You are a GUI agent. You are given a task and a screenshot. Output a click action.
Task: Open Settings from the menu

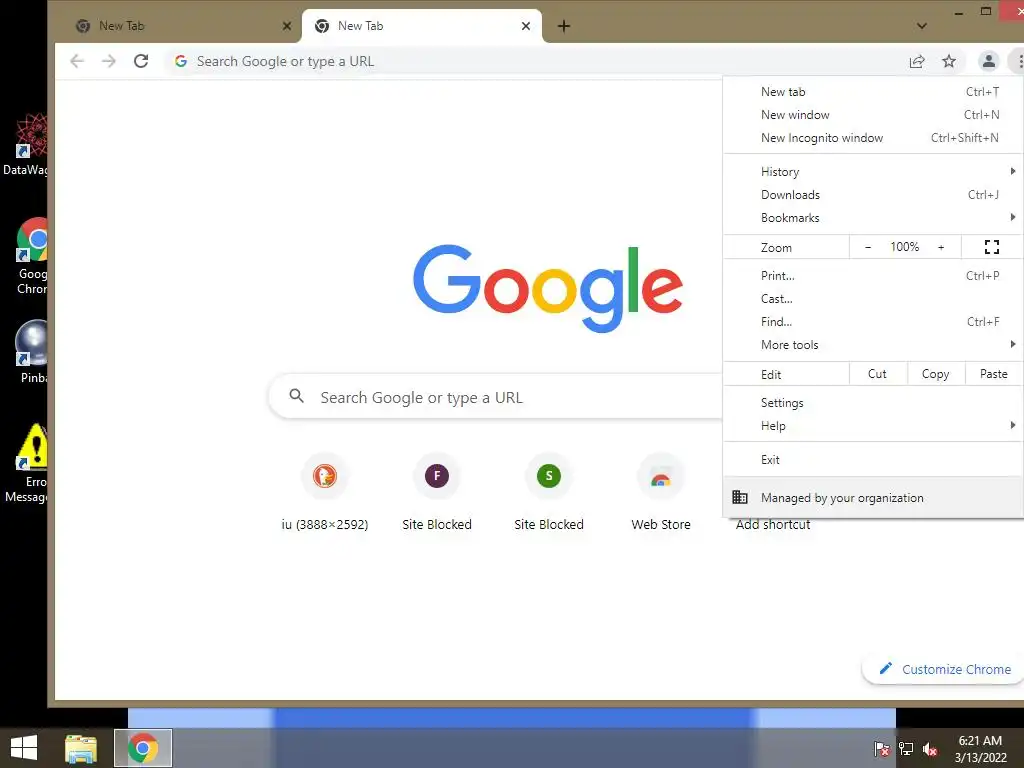873,403
